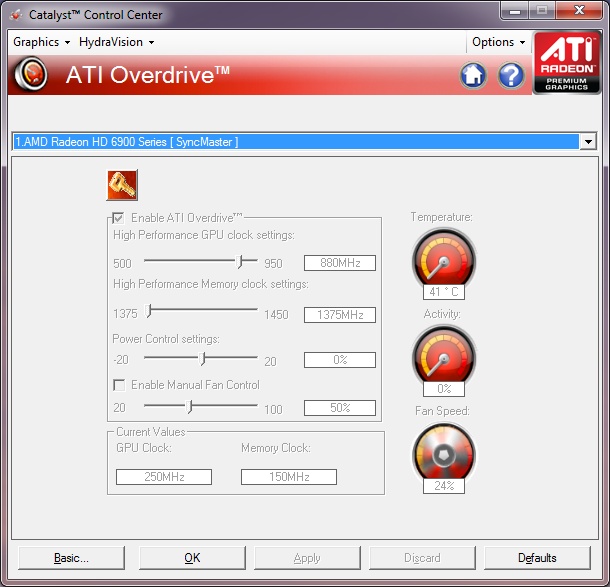The width and height of the screenshot is (610, 588).
Task: Open the Graphics menu
Action: (x=41, y=42)
